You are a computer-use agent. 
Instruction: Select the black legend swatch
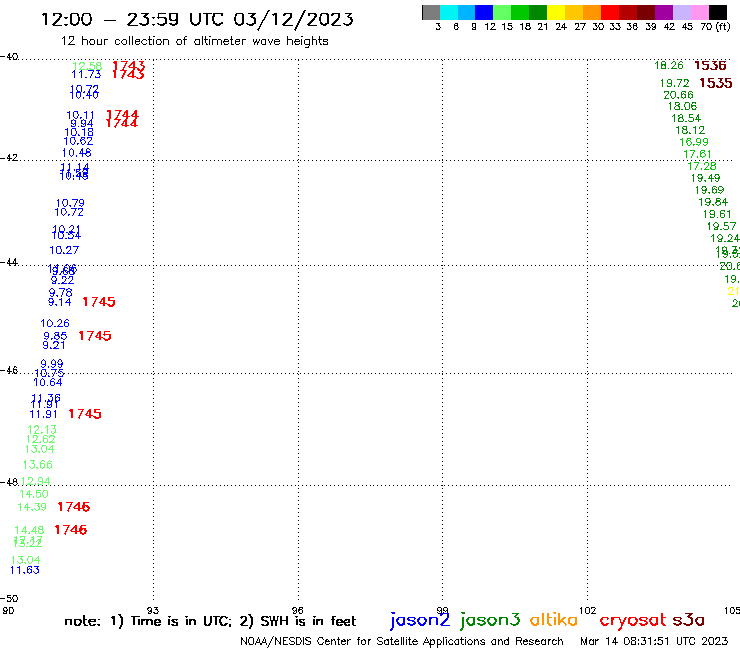717,12
